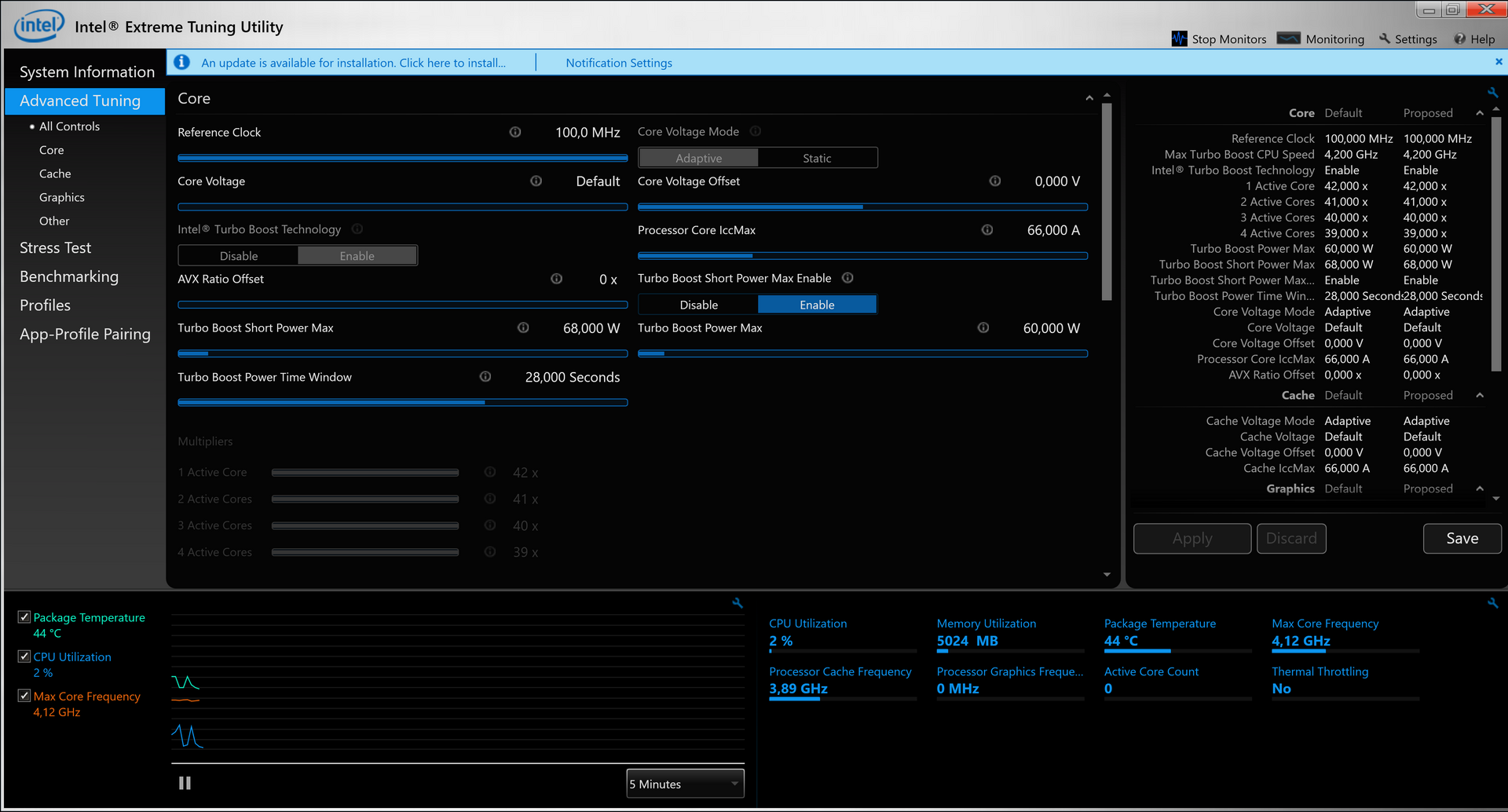Disable Intel Turbo Boost Technology
The height and width of the screenshot is (812, 1508).
(239, 256)
